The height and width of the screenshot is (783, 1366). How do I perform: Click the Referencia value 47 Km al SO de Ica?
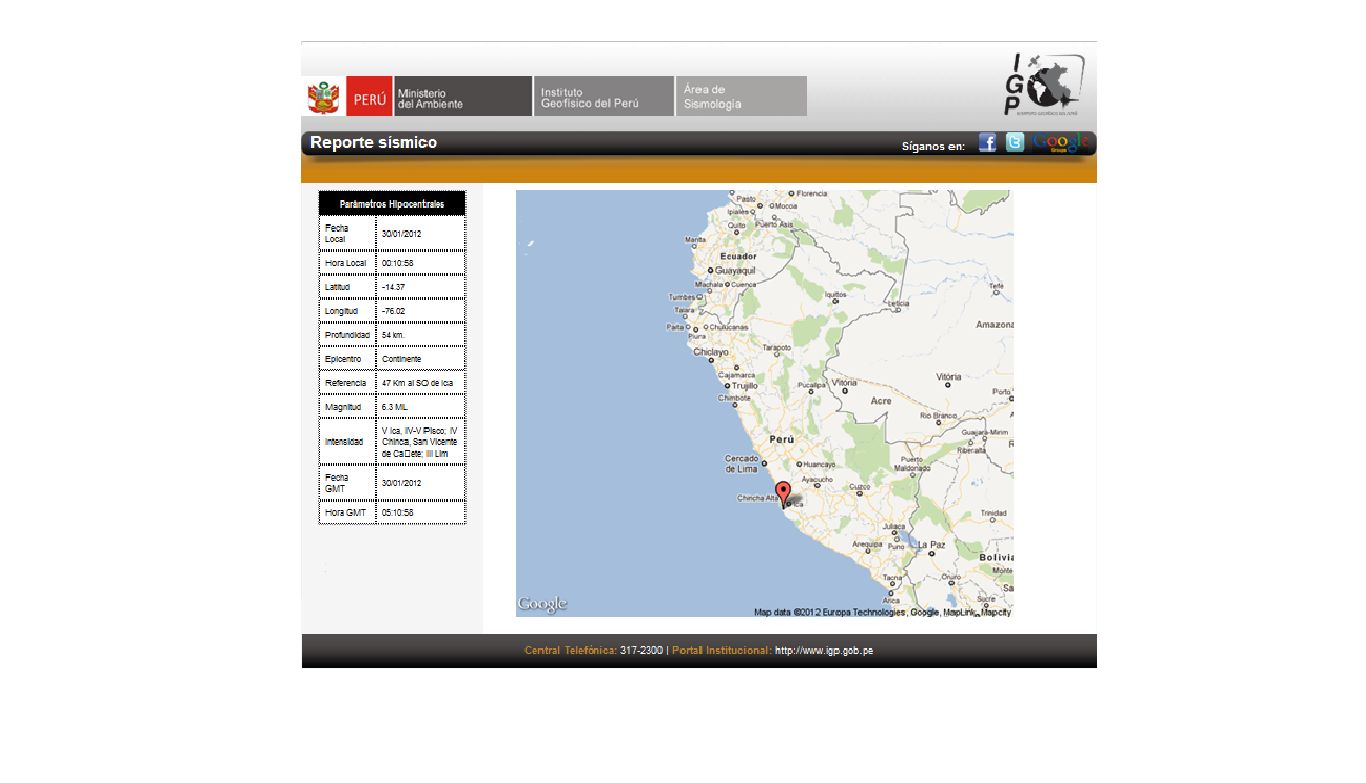(417, 383)
